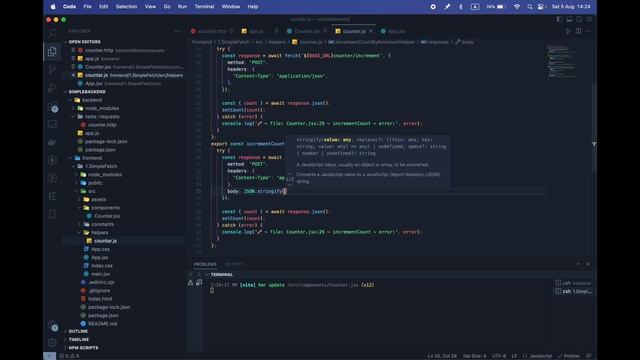Open main.jsx in the file tree

pos(100,274)
